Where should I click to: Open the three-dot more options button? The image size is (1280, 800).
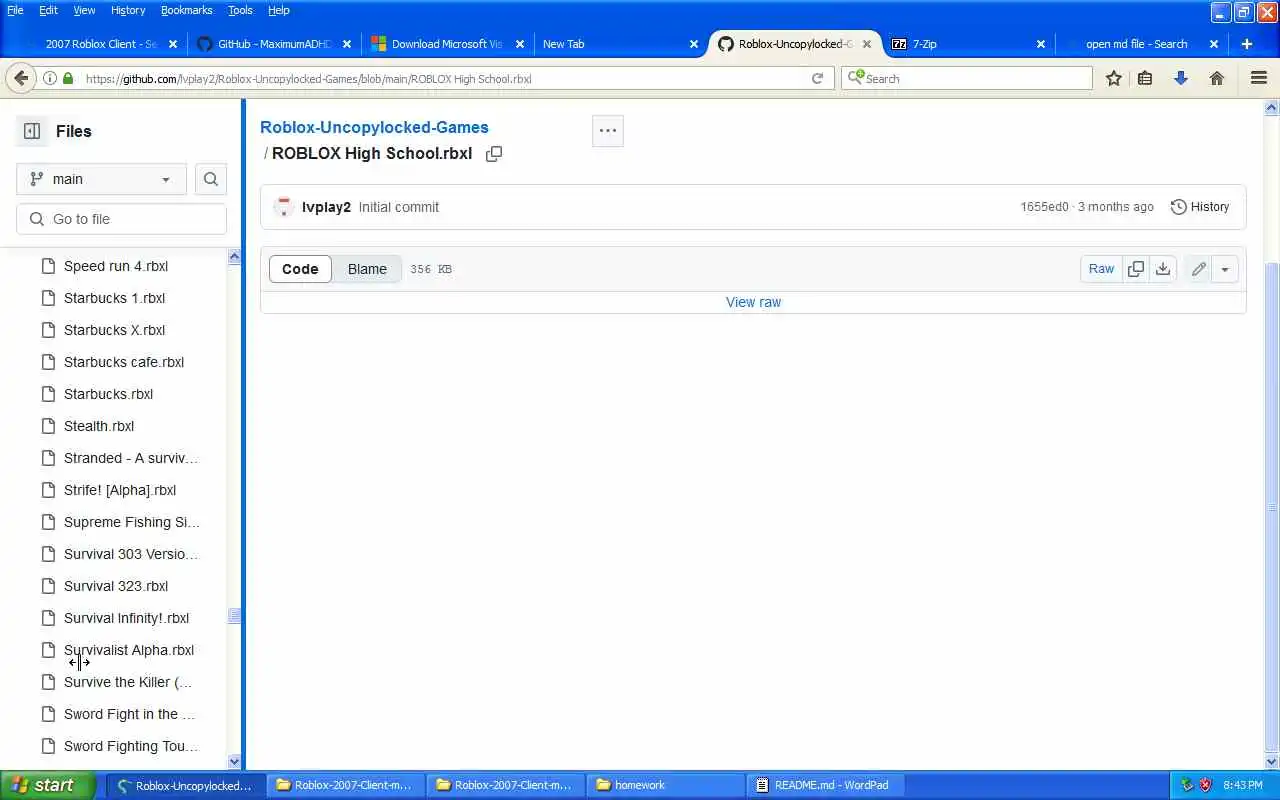tap(608, 131)
